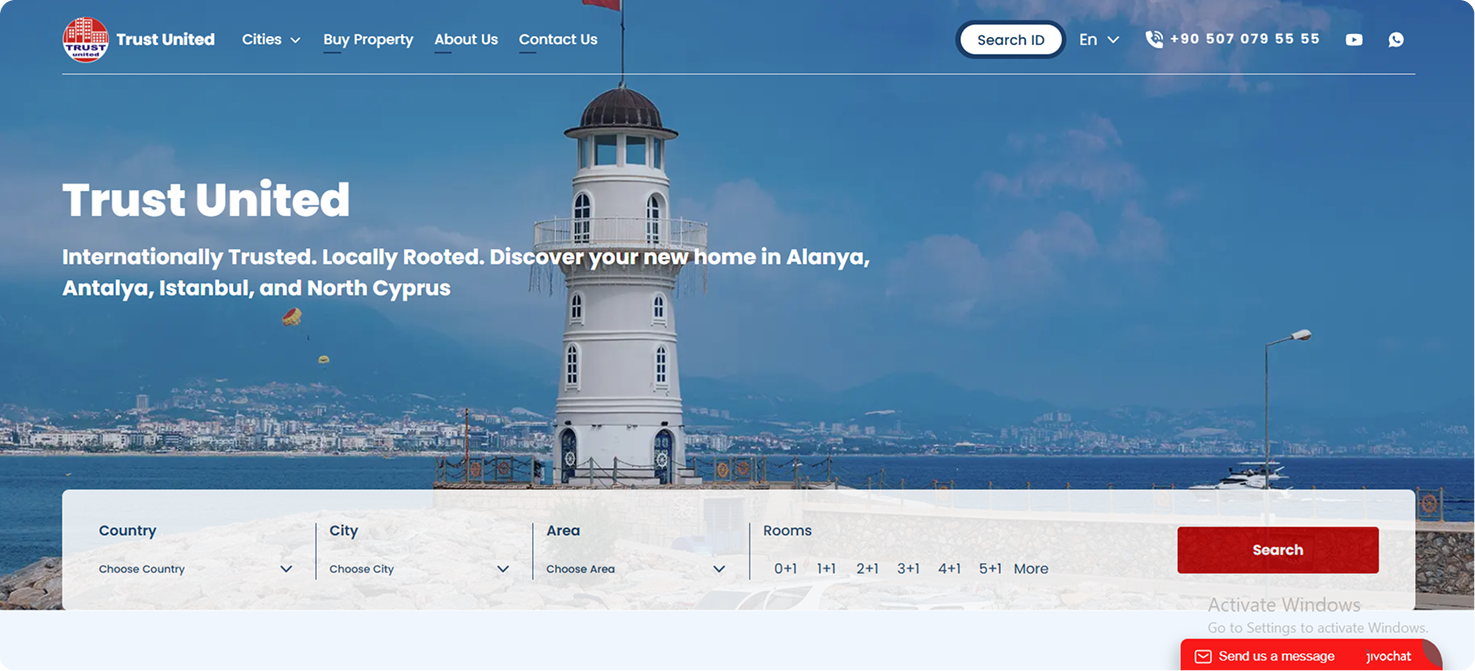Select the 4+1 rooms option
This screenshot has height=671, width=1475.
coord(949,569)
